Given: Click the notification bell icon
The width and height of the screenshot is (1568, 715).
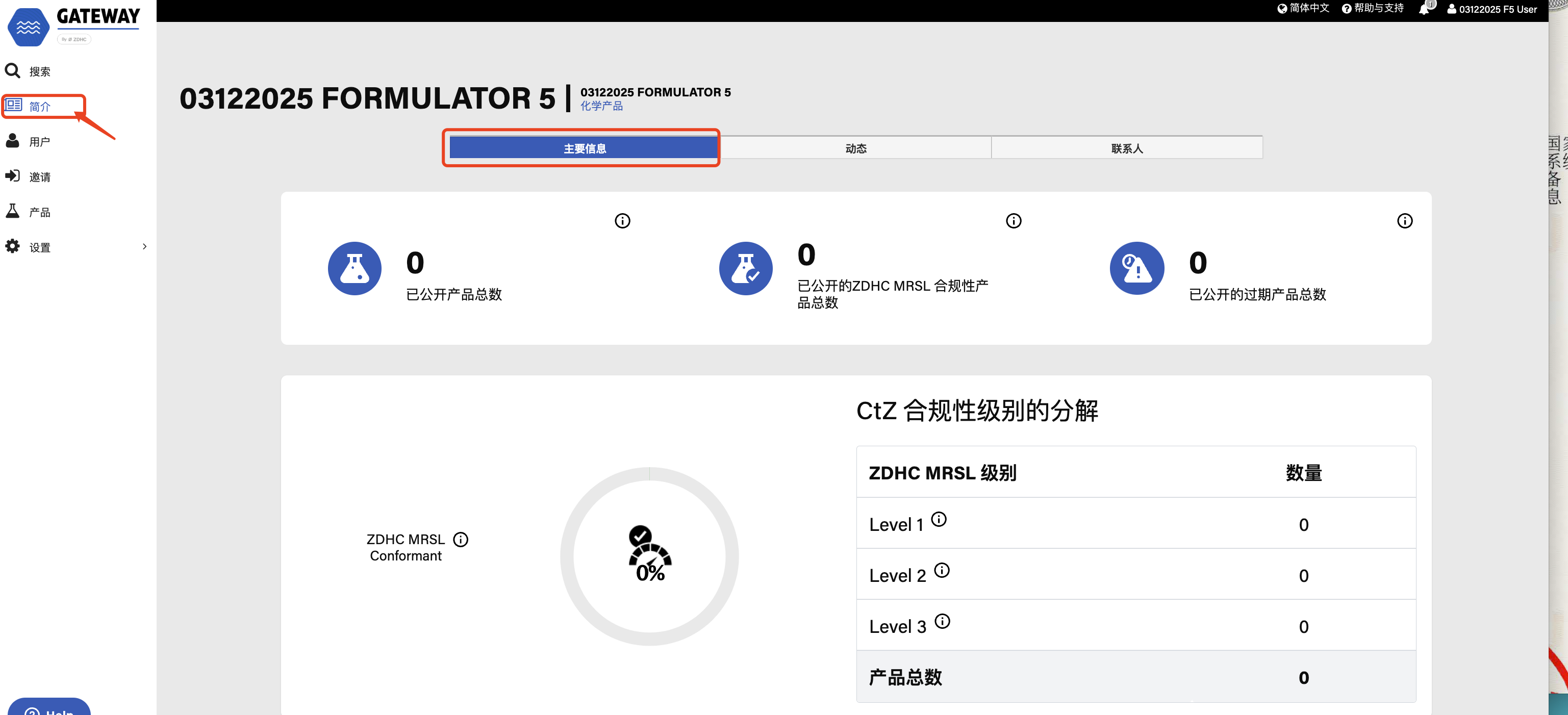Looking at the screenshot, I should tap(1424, 9).
